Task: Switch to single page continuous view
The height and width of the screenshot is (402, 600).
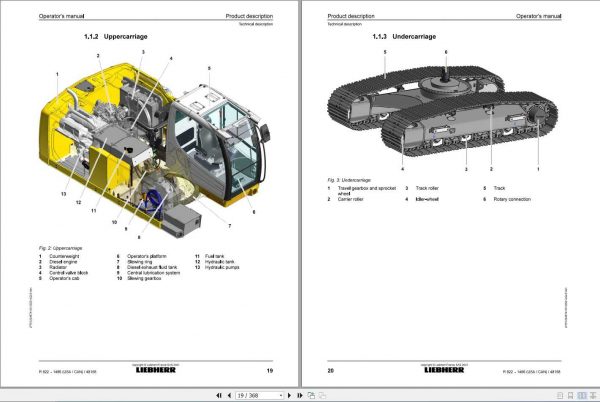Action: [571, 395]
